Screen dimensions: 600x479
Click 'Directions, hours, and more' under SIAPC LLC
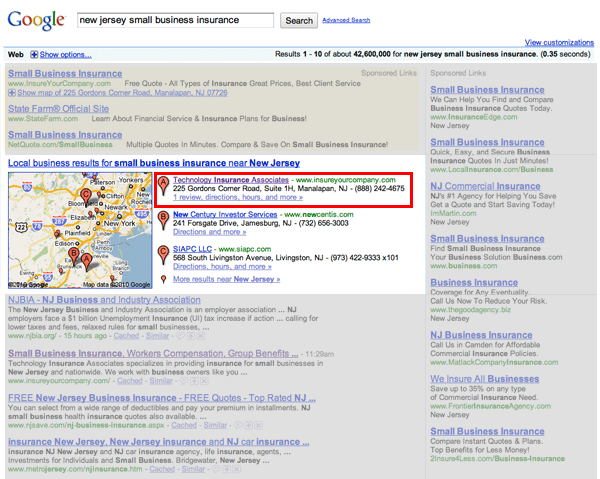pyautogui.click(x=222, y=266)
